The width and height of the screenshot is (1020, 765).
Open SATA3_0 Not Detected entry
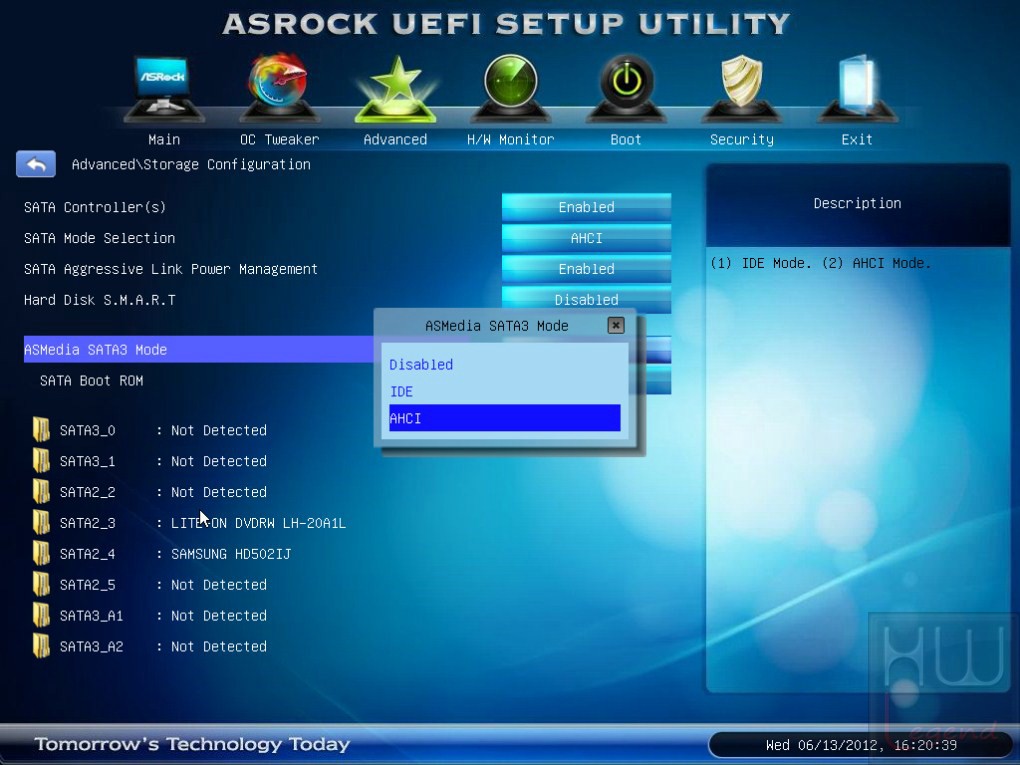pyautogui.click(x=219, y=430)
